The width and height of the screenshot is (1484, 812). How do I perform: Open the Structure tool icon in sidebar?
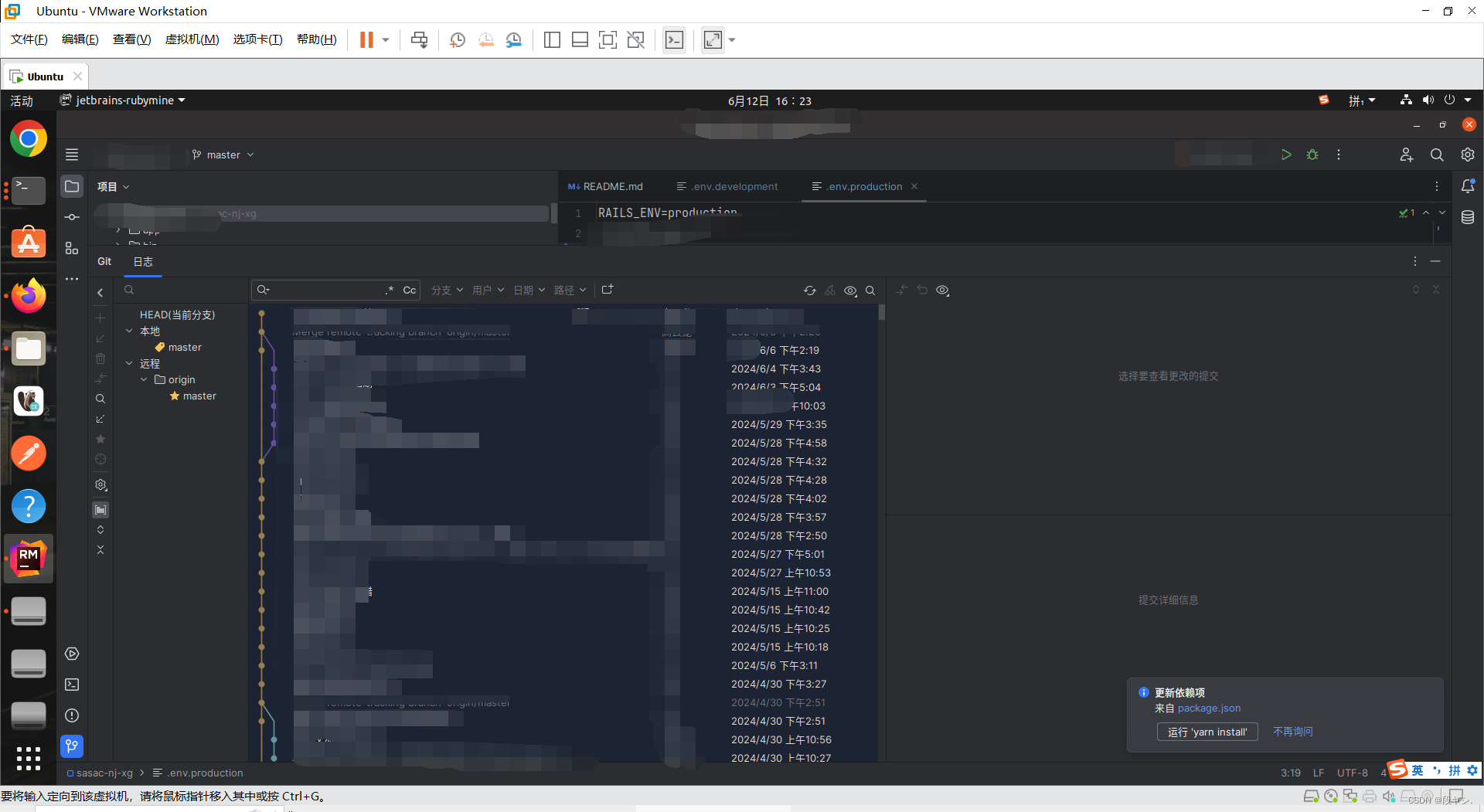[71, 248]
